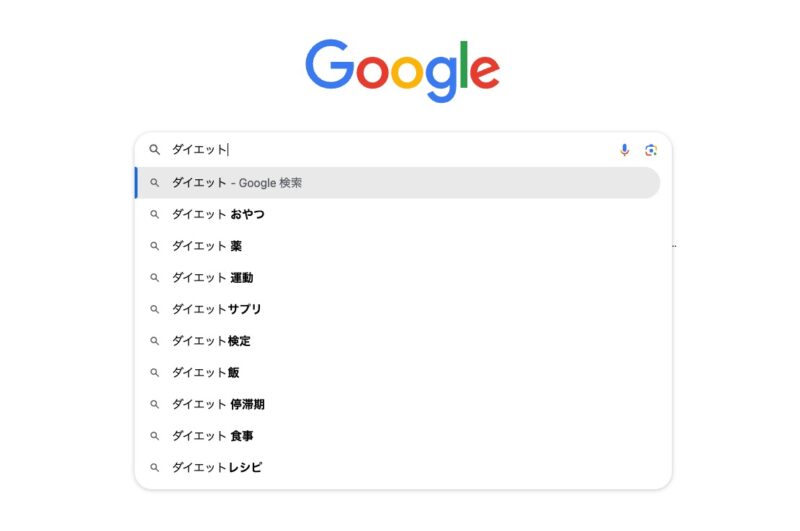The image size is (800, 531).
Task: Click magnifier icon beside ダイエット 薬
Action: pyautogui.click(x=154, y=246)
